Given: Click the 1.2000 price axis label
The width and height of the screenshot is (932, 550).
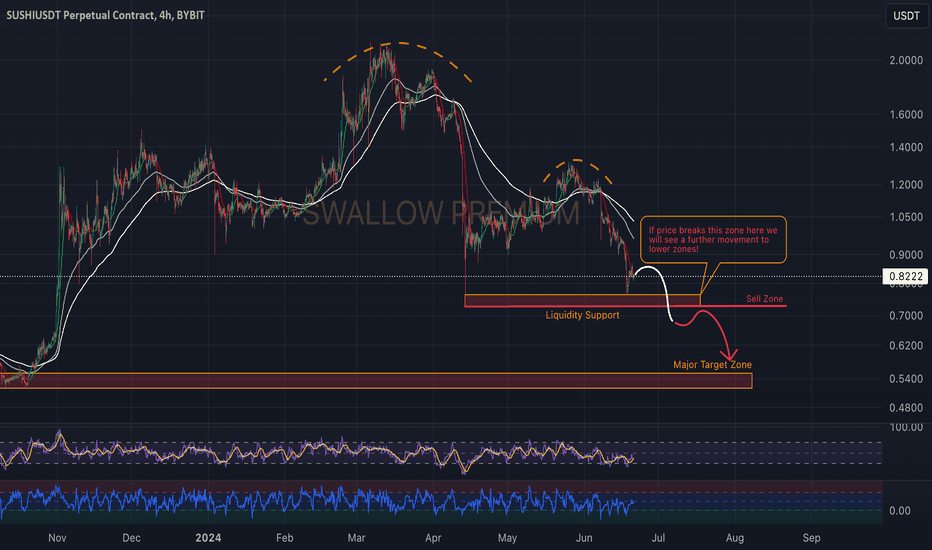Looking at the screenshot, I should coord(906,185).
